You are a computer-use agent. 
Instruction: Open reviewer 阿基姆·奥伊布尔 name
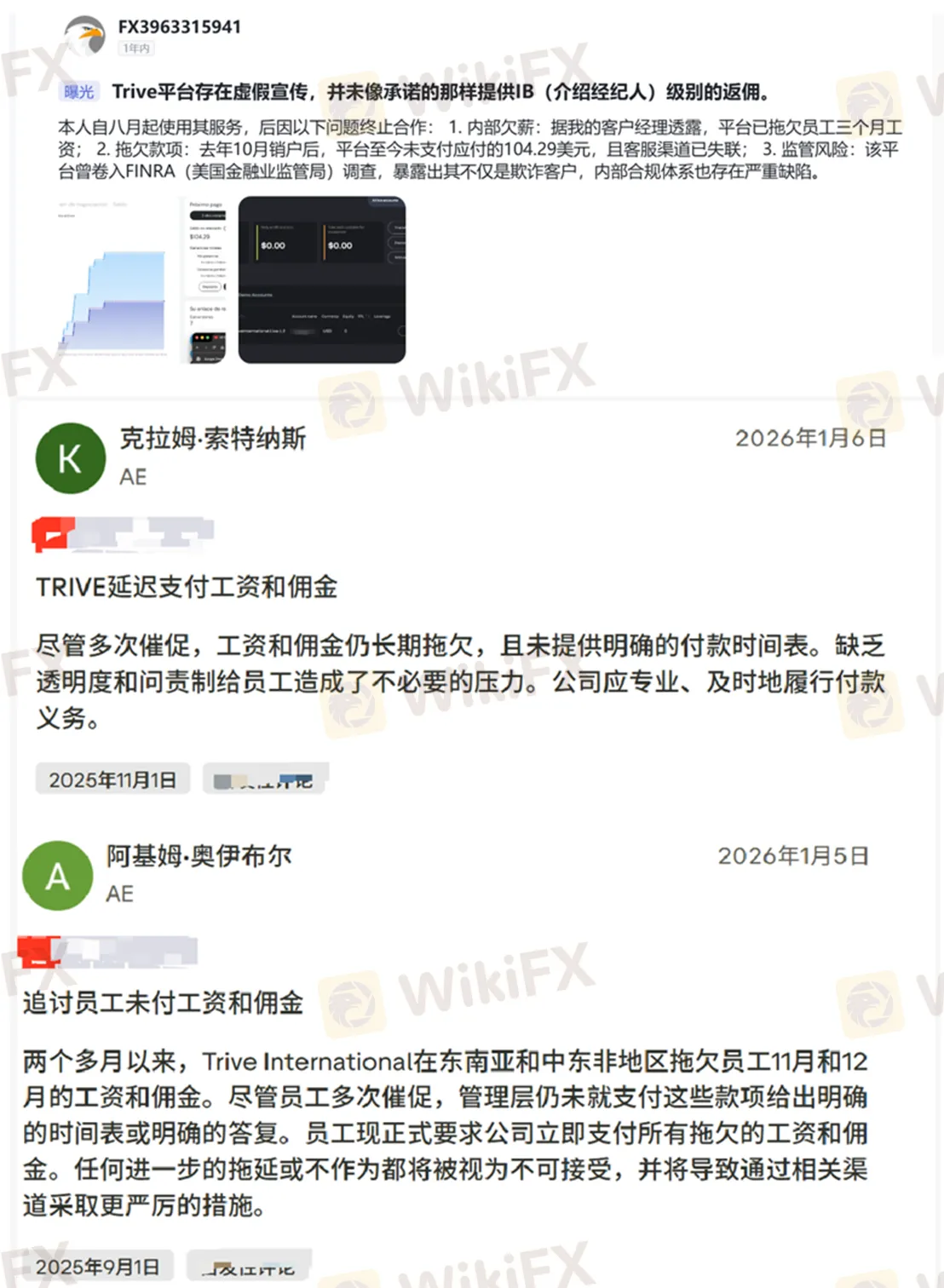(x=199, y=856)
